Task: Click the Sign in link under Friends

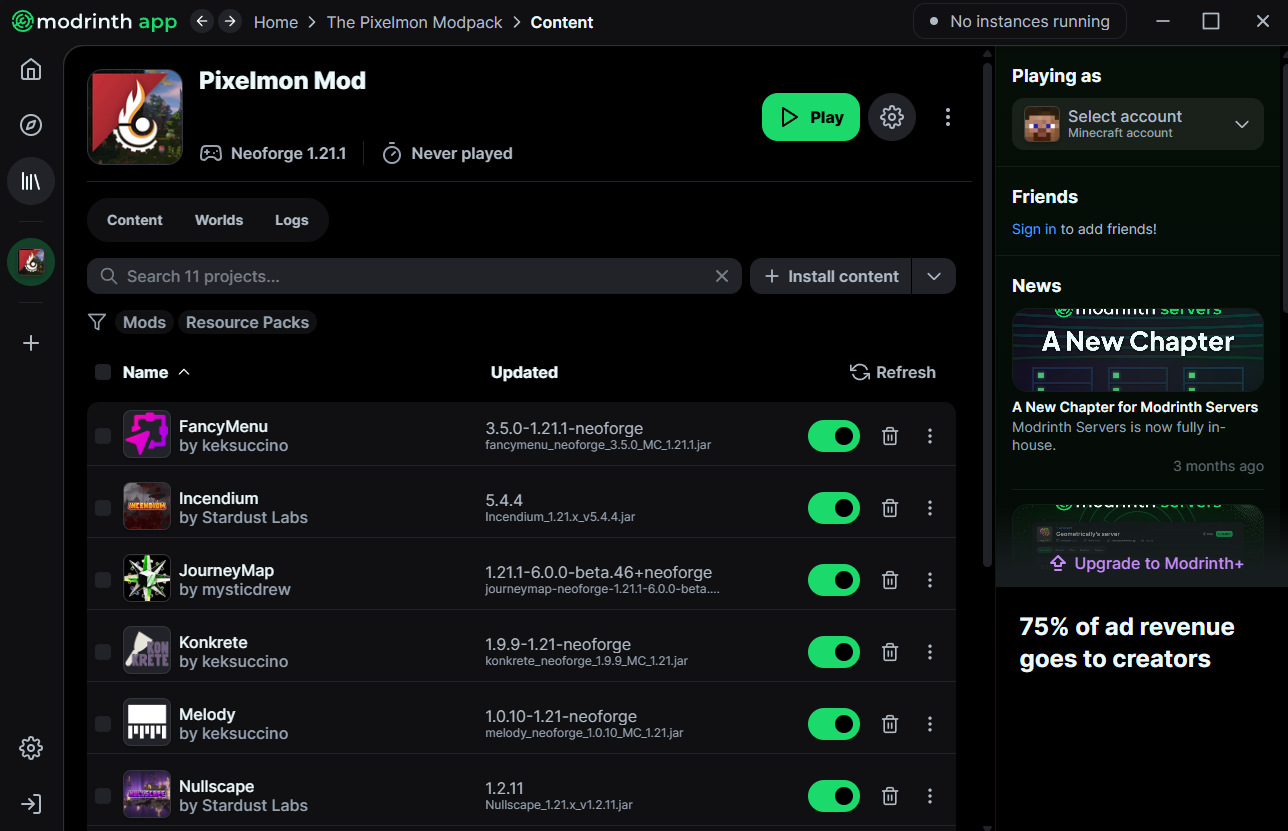Action: (x=1034, y=229)
